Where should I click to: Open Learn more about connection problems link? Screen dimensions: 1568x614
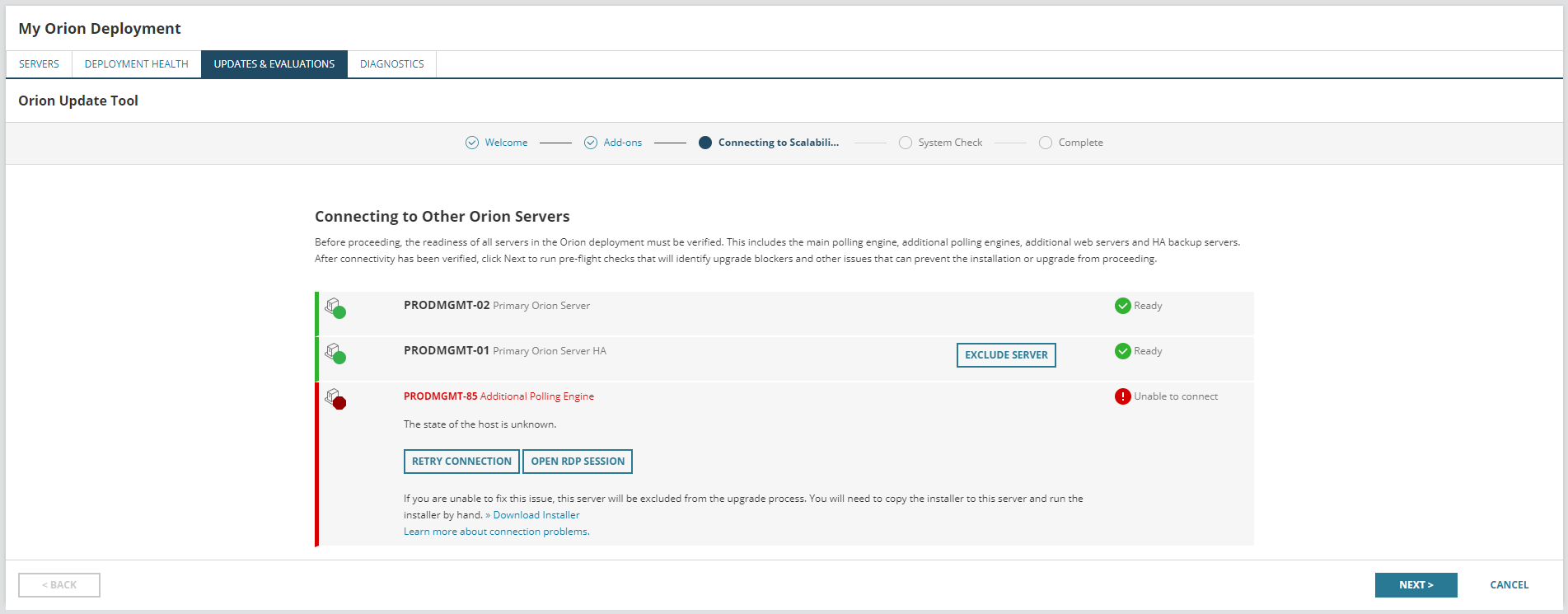[497, 532]
